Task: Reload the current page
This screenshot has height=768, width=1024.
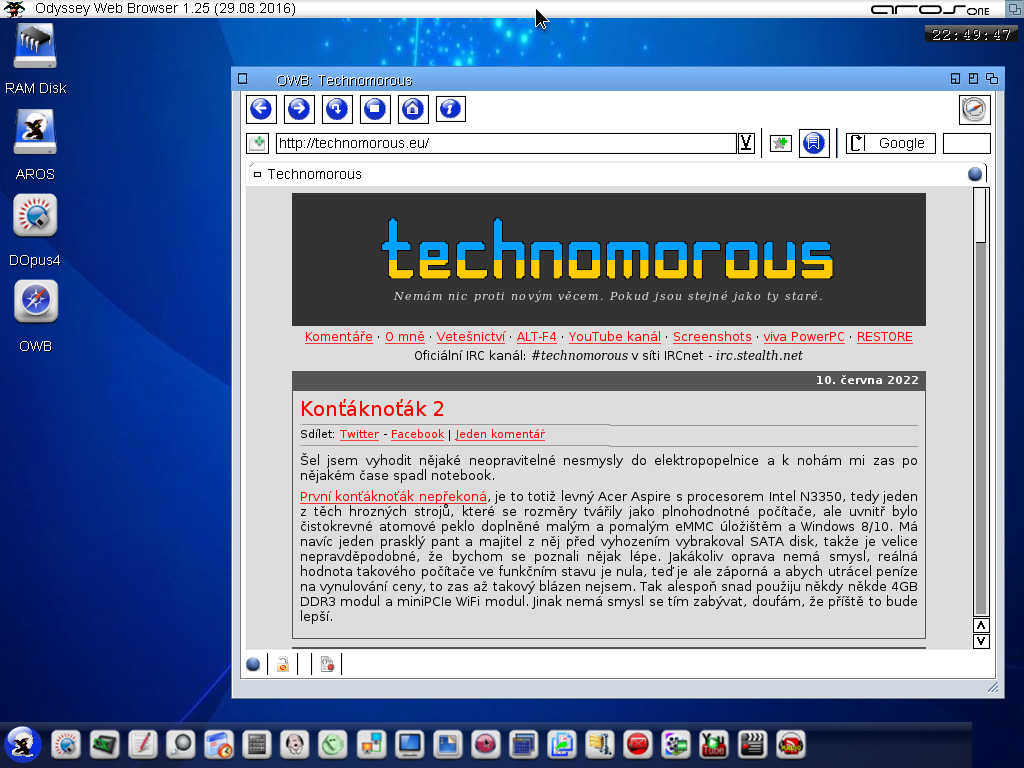Action: 337,109
